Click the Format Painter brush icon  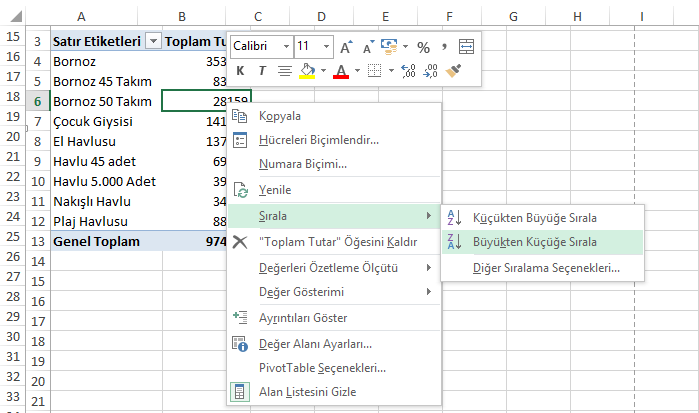tap(455, 71)
